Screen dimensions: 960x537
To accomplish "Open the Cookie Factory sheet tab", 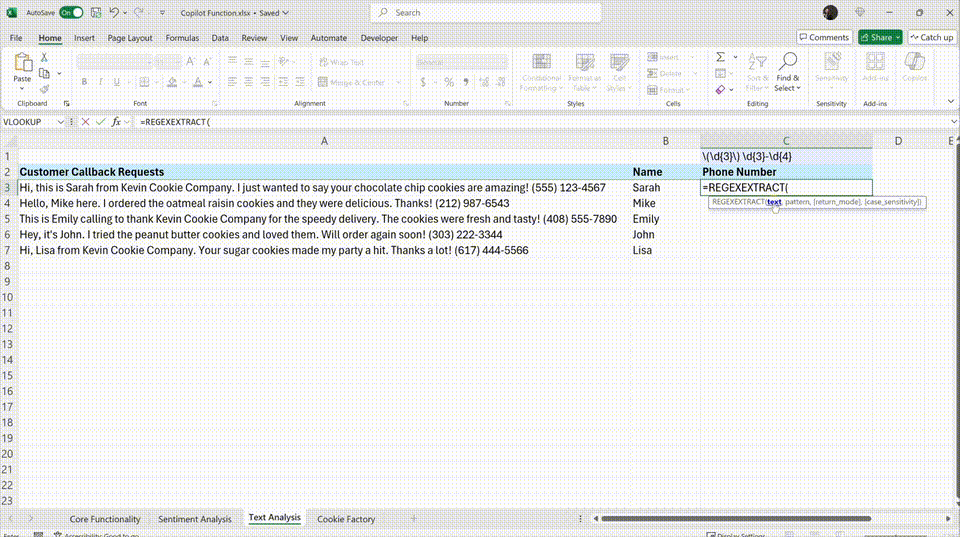I will tap(346, 519).
